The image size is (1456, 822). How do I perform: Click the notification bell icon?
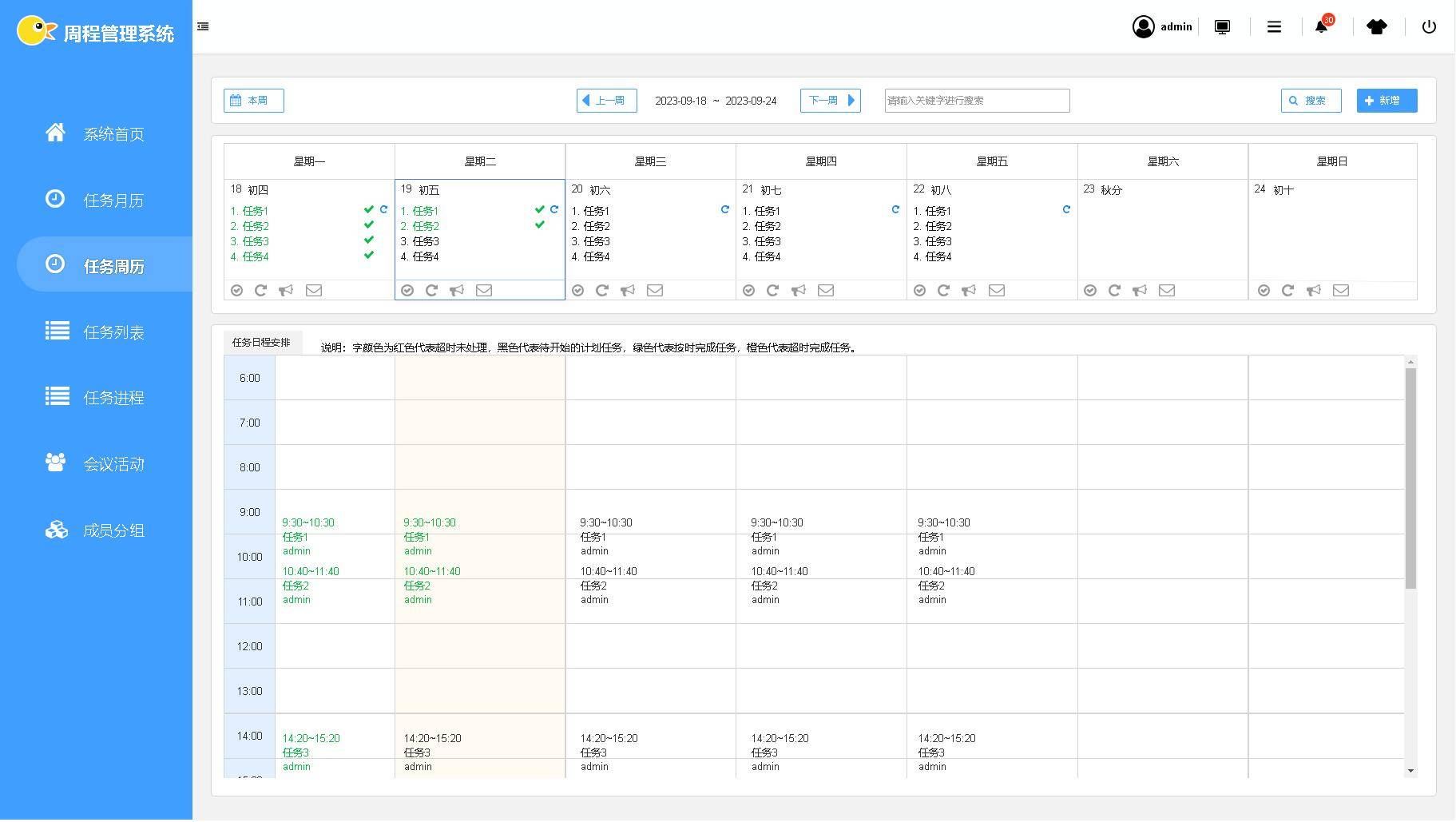[x=1321, y=27]
